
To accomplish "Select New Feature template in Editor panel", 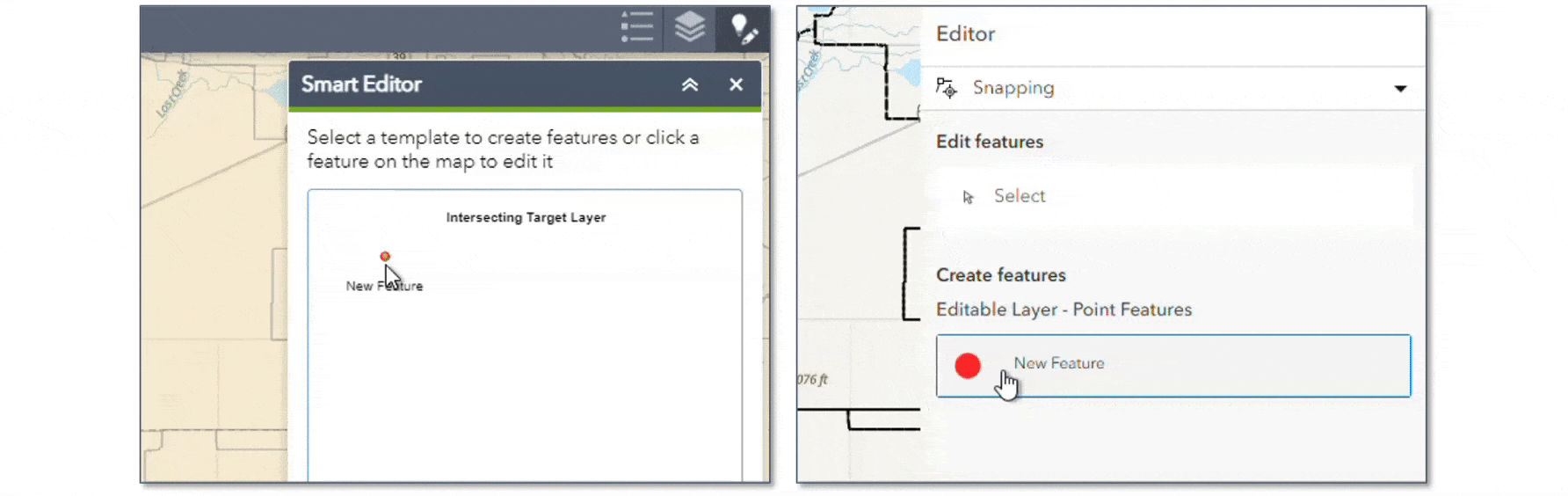I will pyautogui.click(x=1173, y=366).
